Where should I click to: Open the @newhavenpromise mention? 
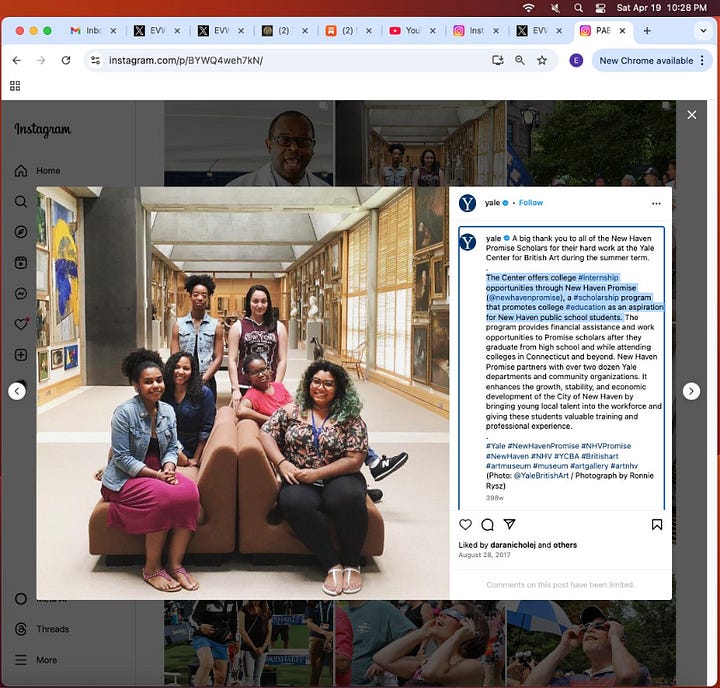[x=525, y=297]
